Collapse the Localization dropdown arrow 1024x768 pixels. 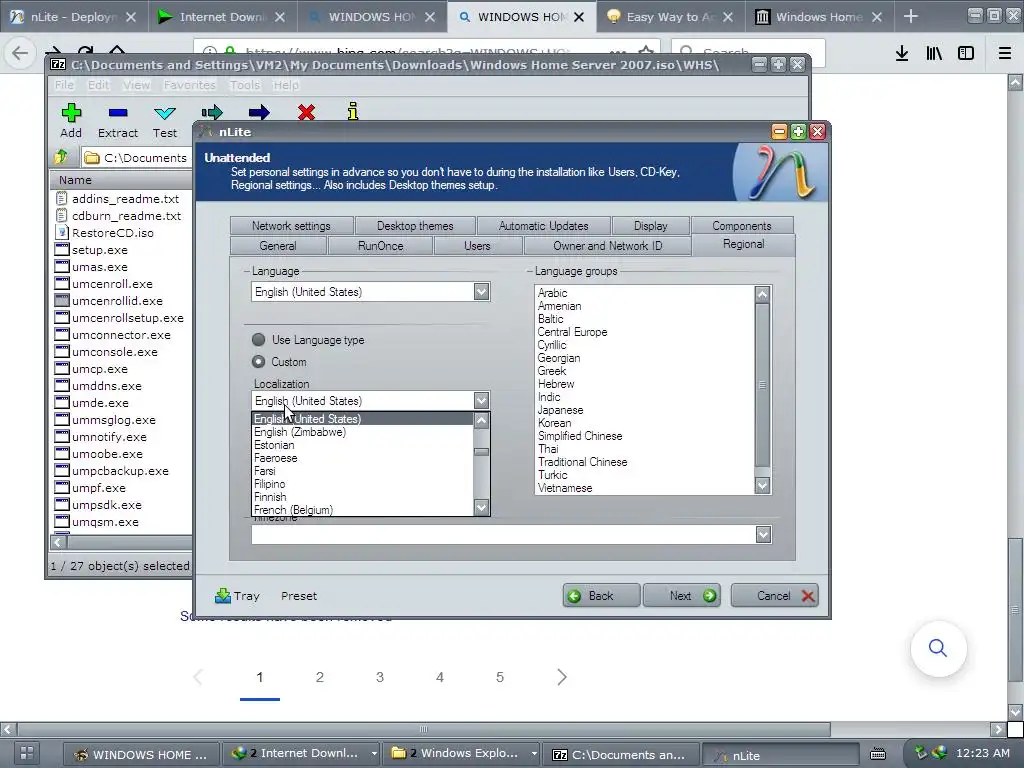pyautogui.click(x=481, y=400)
